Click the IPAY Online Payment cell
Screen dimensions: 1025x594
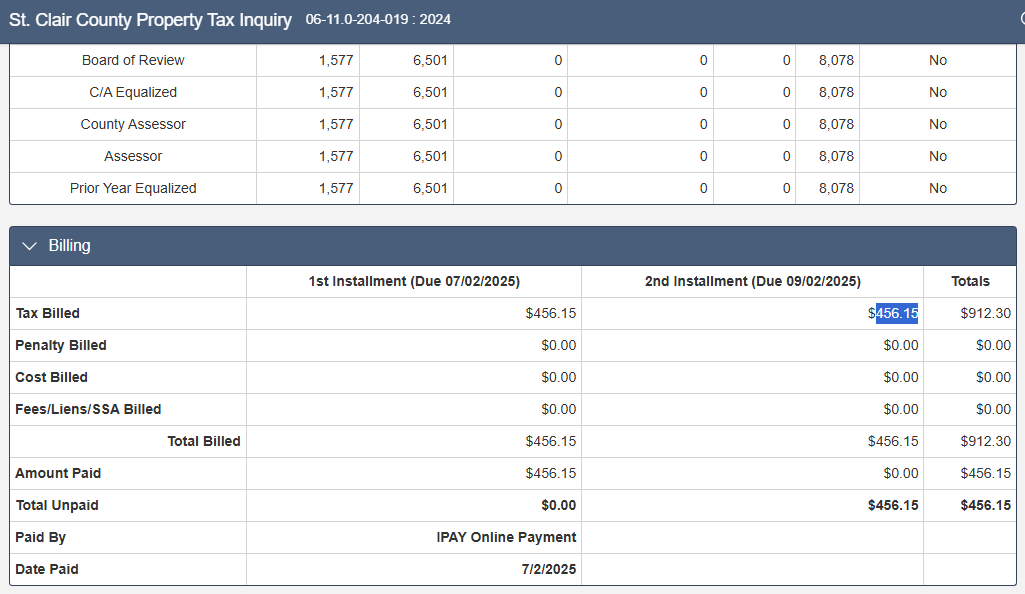[x=506, y=537]
